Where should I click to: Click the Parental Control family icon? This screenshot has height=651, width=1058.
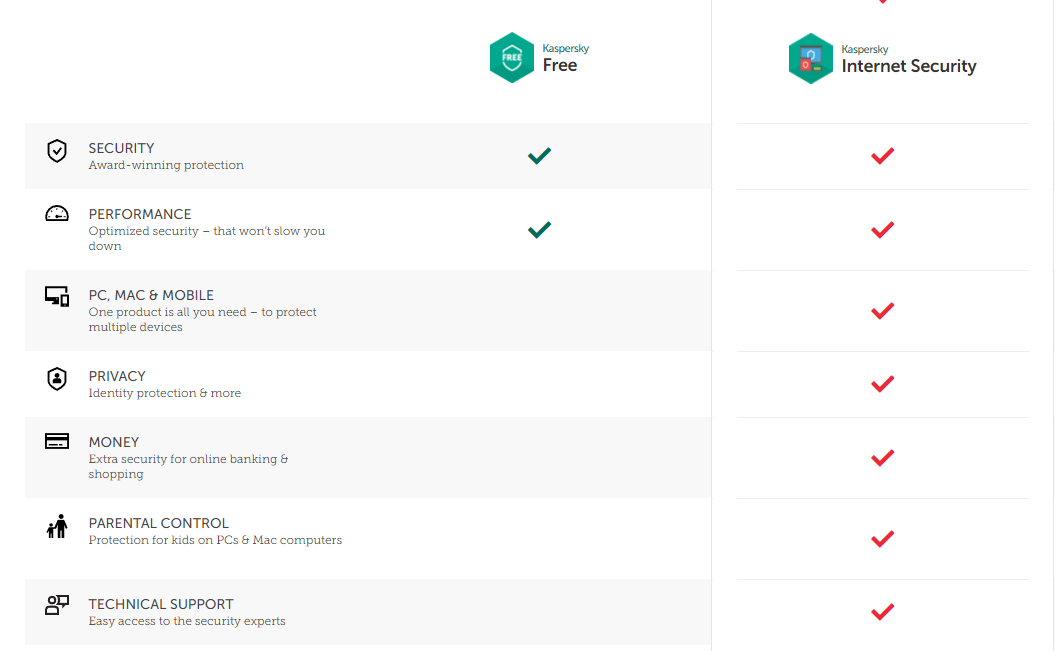click(x=57, y=526)
